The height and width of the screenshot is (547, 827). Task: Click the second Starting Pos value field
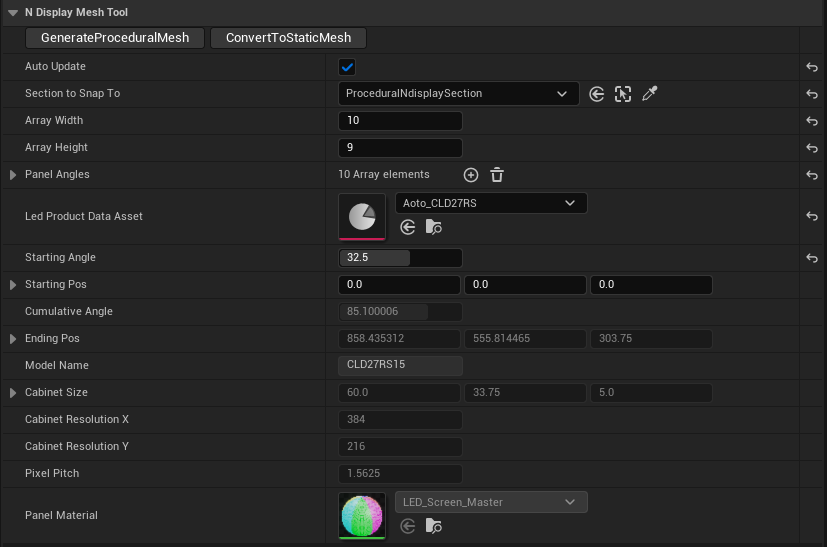coord(525,285)
